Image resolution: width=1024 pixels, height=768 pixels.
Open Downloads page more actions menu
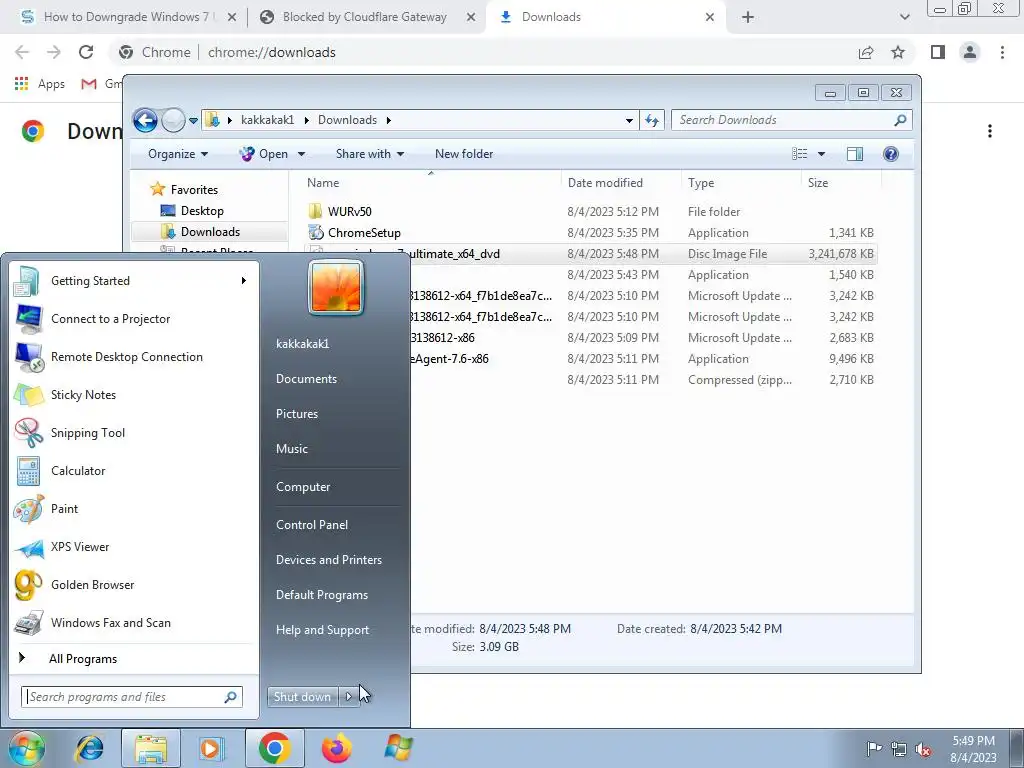[990, 131]
